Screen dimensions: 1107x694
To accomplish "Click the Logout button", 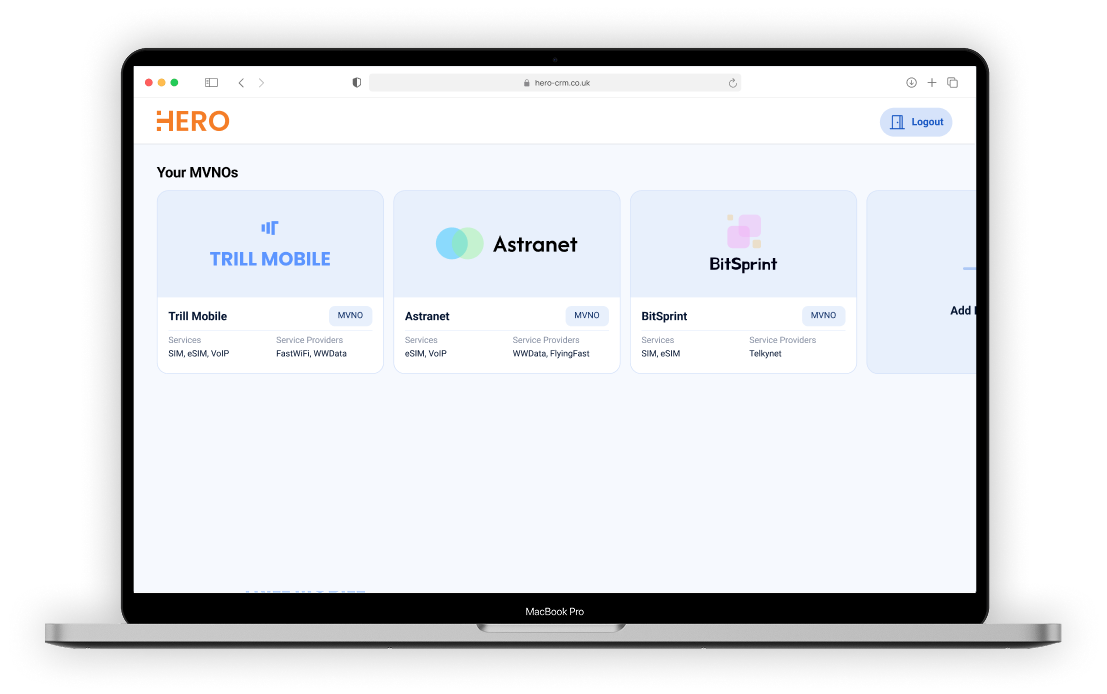I will point(916,121).
